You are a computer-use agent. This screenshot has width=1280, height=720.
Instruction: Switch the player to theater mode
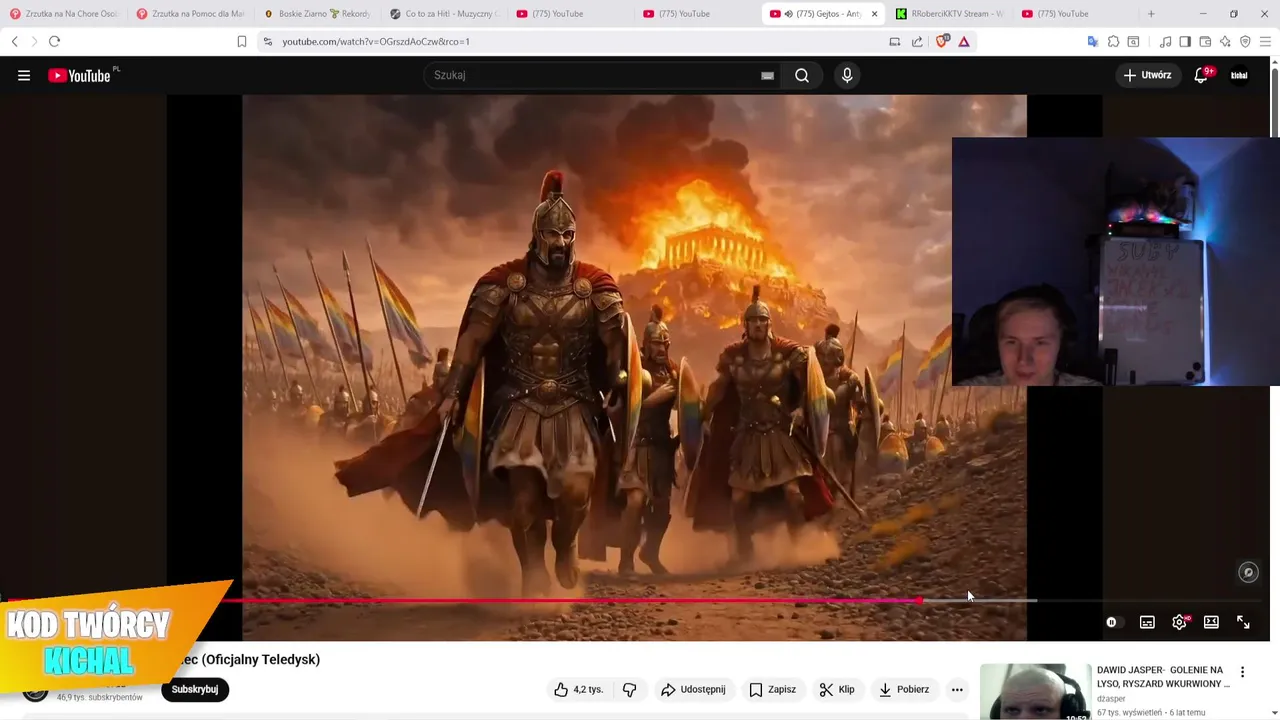1211,622
